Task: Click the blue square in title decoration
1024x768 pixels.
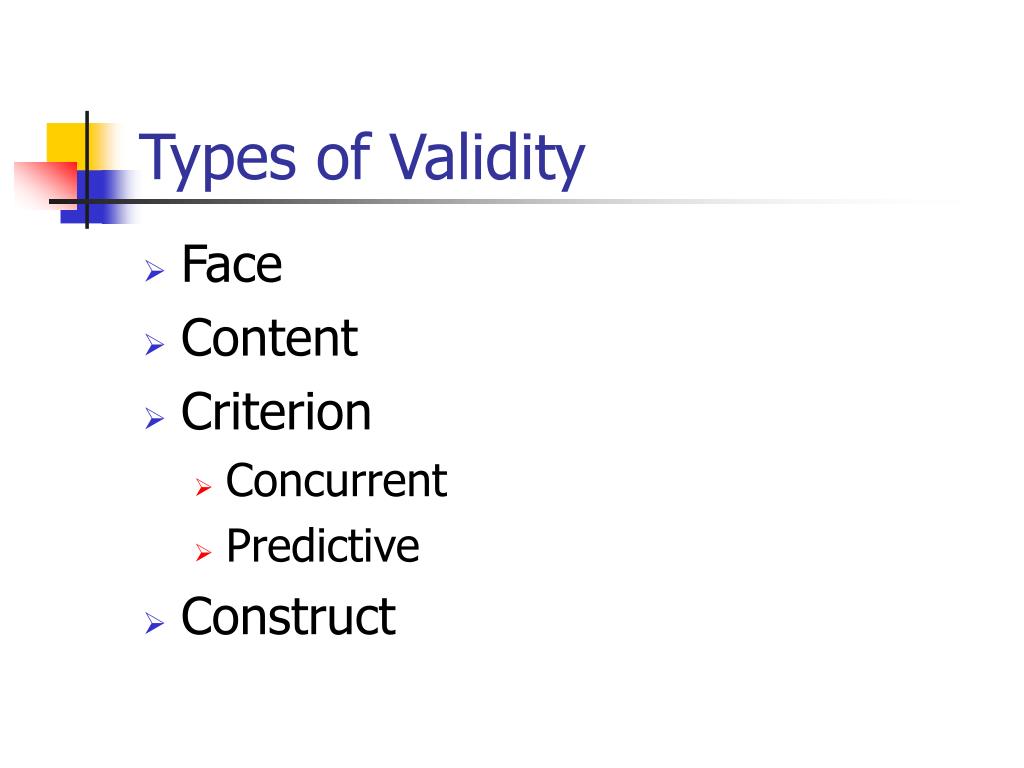Action: 98,197
